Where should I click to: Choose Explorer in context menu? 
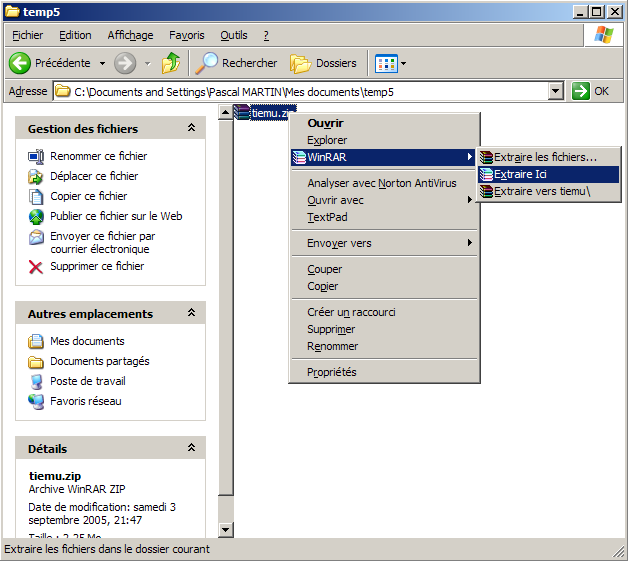[384, 140]
